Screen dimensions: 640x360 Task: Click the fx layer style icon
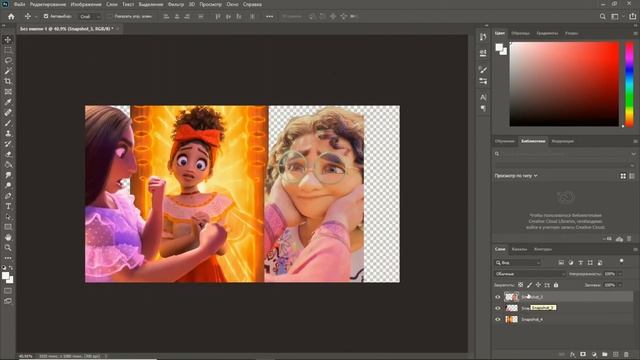572,354
